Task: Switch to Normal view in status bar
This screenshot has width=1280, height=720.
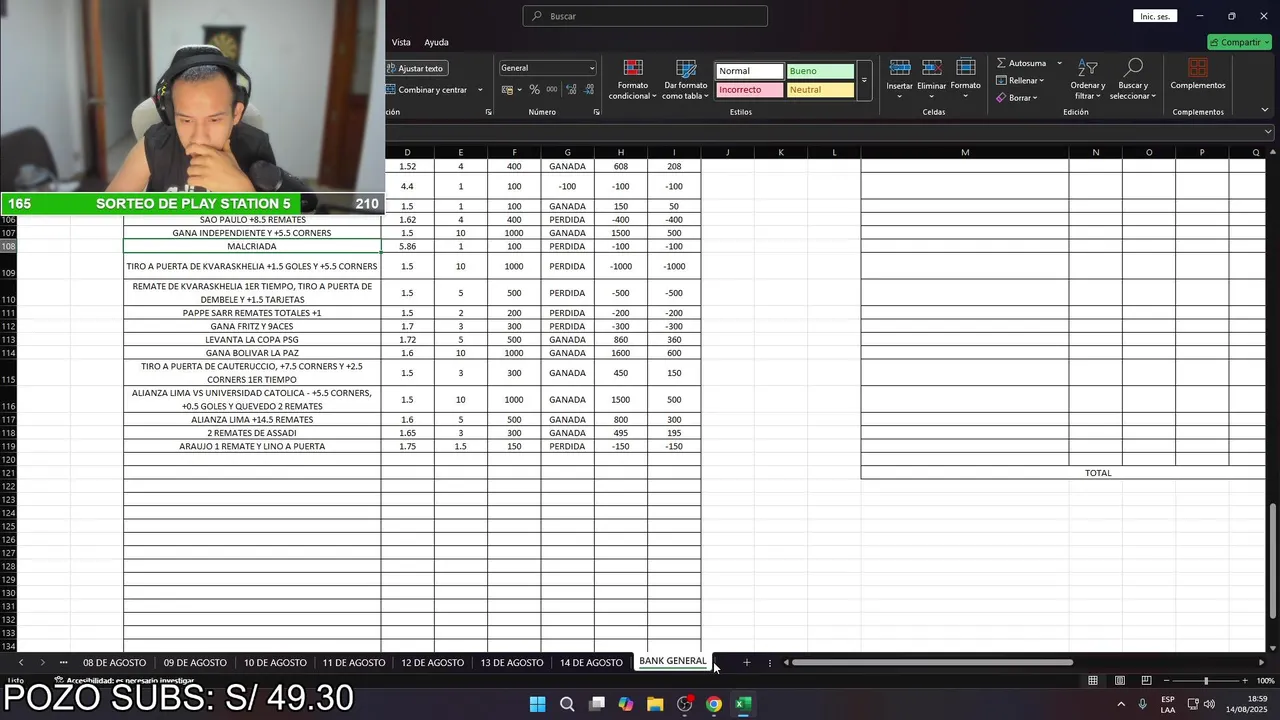Action: pos(1093,681)
